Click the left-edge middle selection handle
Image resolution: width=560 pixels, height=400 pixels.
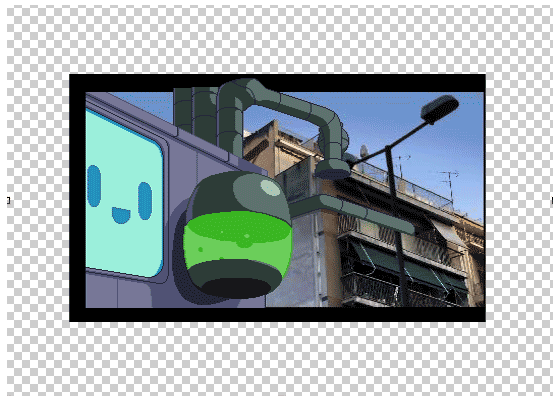8,200
